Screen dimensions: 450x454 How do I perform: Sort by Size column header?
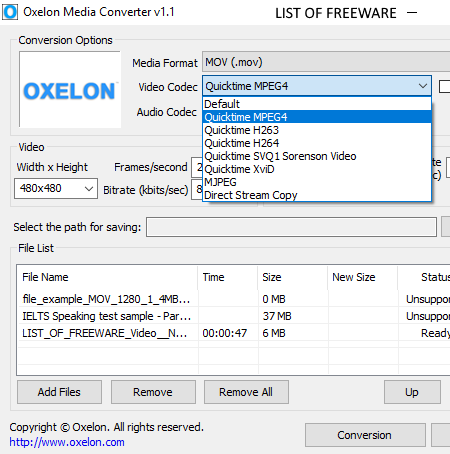(293, 277)
